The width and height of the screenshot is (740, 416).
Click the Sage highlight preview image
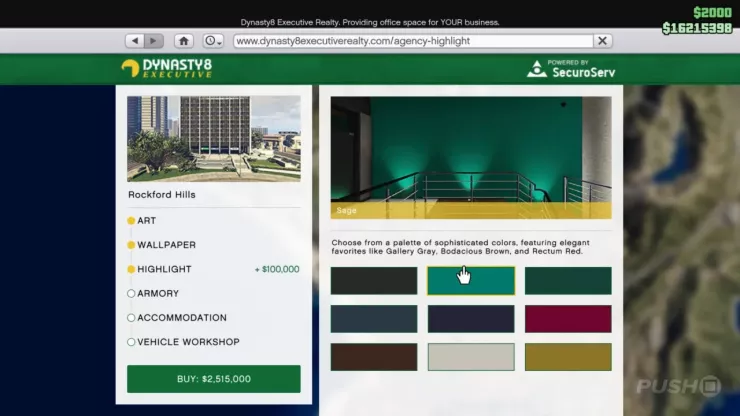coord(471,157)
